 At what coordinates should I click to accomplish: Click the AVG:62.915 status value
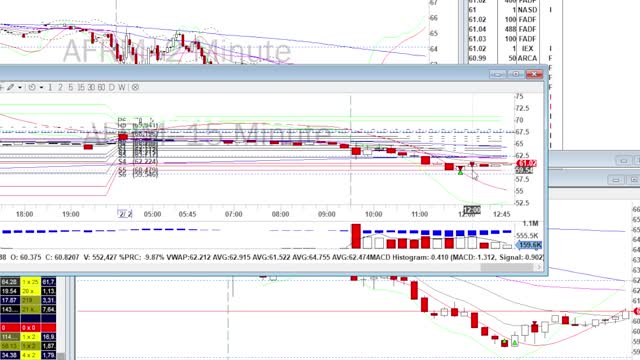[231, 258]
